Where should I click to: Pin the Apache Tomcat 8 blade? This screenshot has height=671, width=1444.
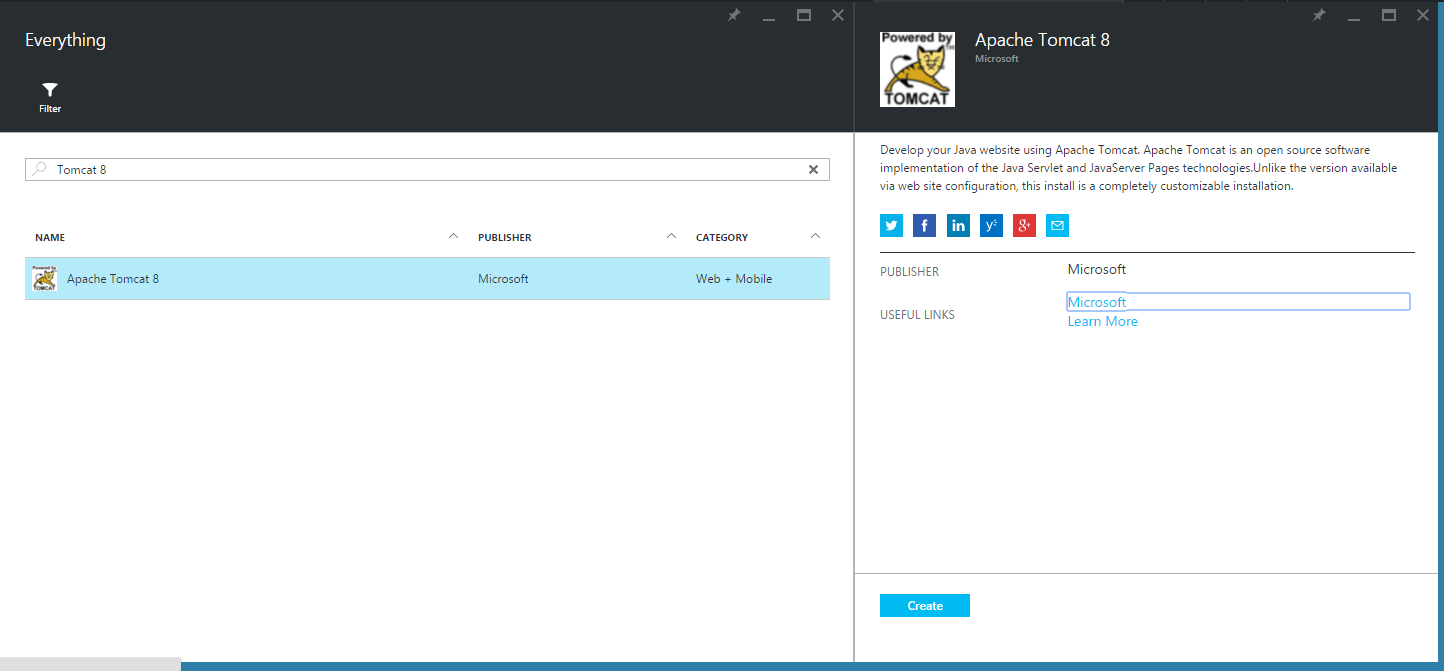click(1319, 16)
